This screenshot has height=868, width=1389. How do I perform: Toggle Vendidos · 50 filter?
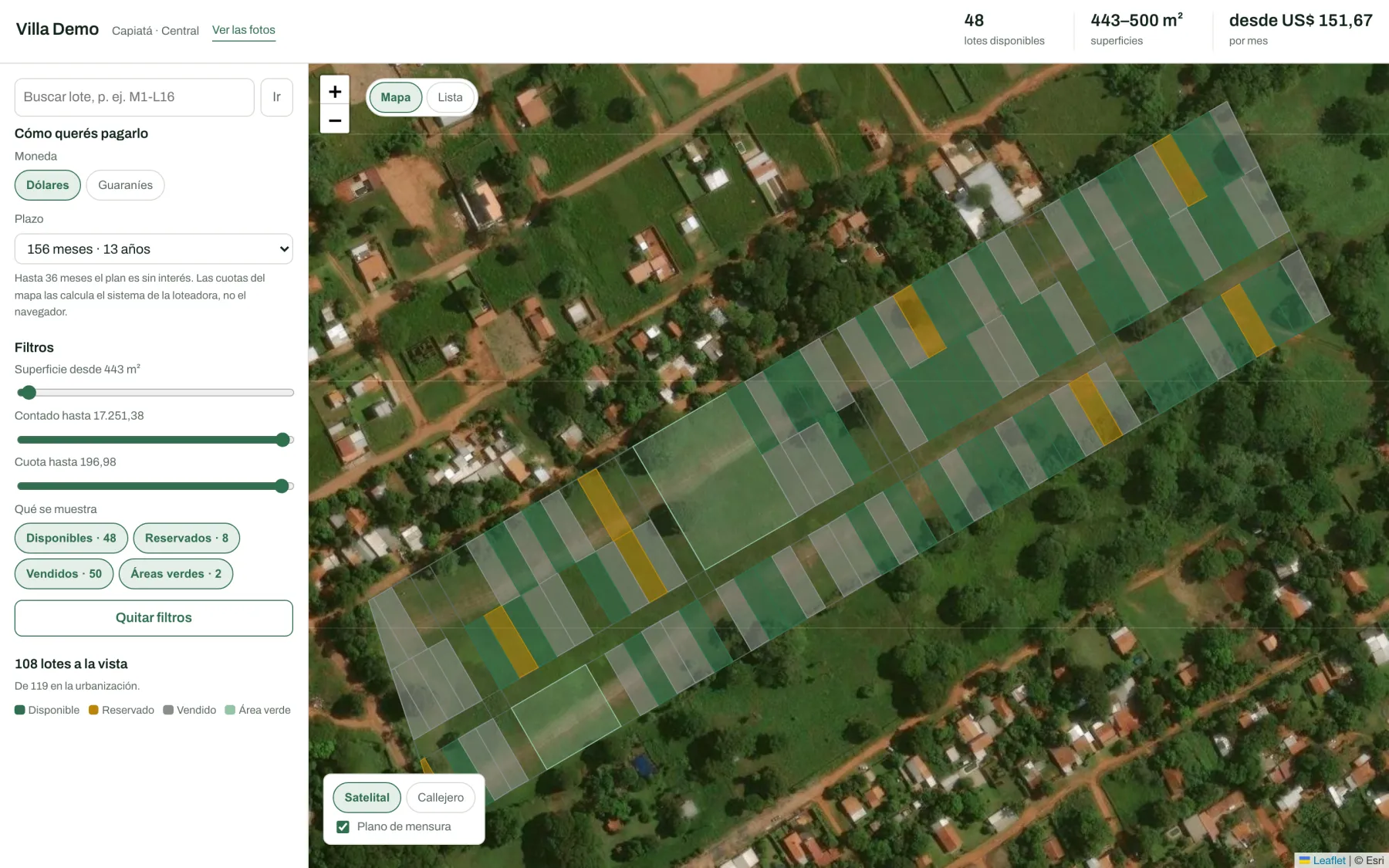click(64, 574)
